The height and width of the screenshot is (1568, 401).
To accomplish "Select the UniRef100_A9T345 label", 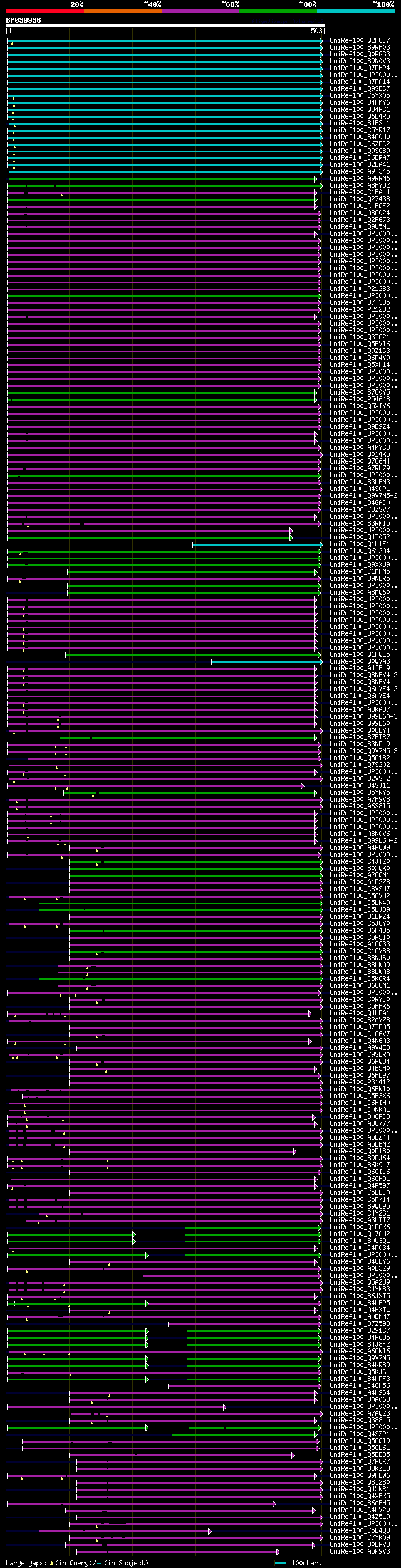I will (x=360, y=172).
